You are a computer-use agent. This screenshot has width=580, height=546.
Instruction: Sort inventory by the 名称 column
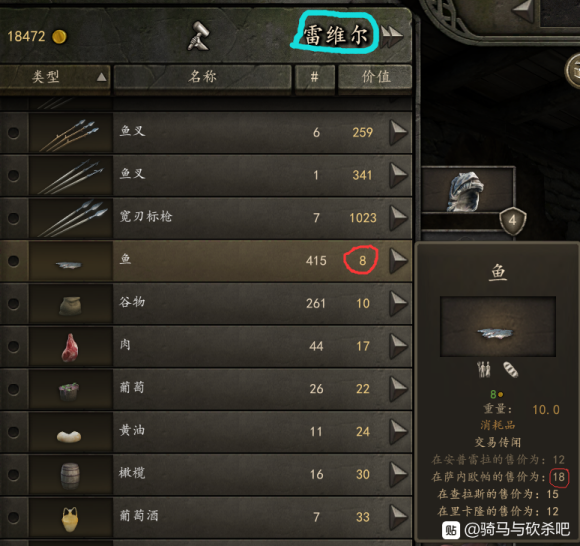(202, 77)
